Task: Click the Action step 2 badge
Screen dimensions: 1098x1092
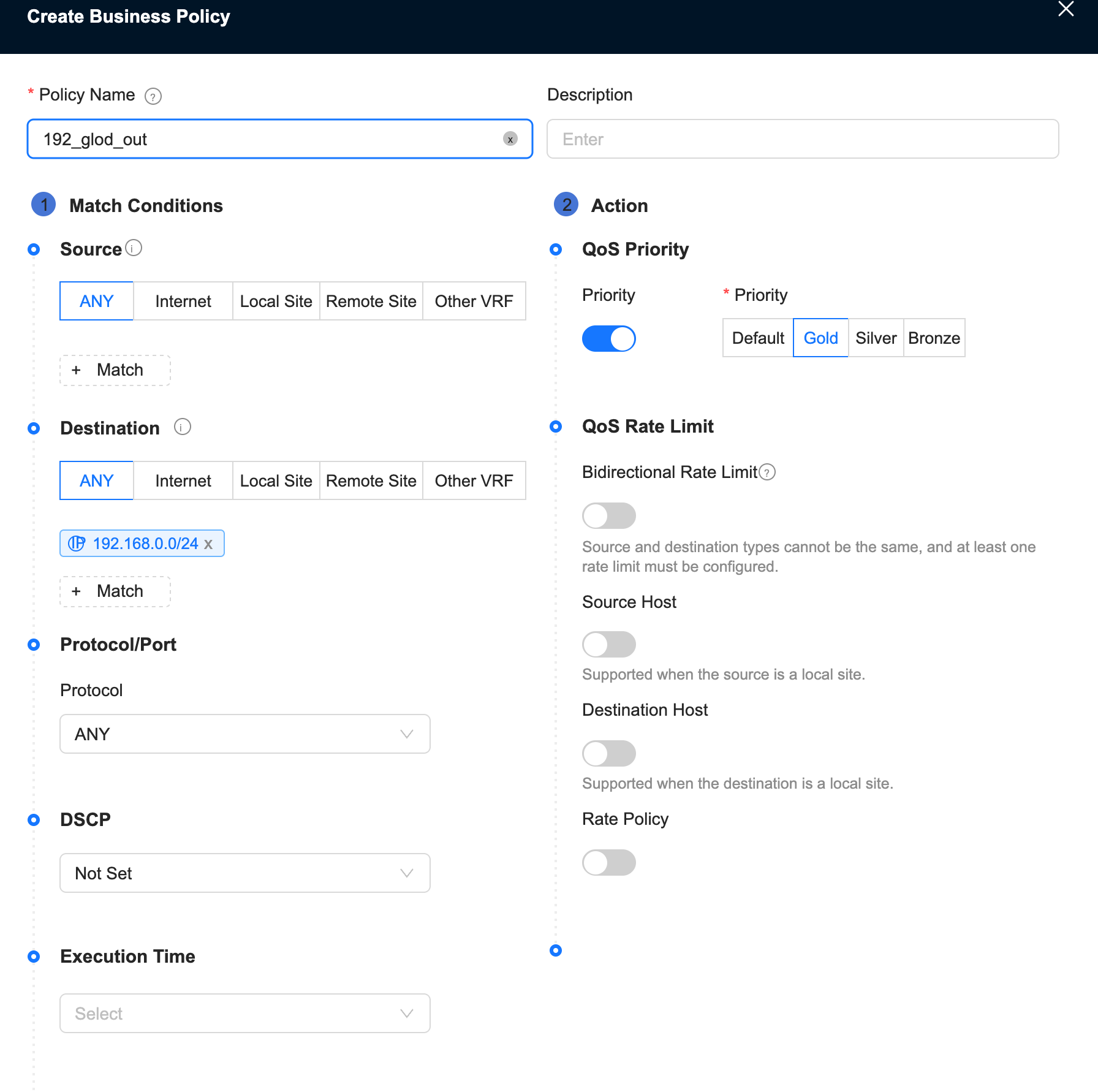Action: point(566,205)
